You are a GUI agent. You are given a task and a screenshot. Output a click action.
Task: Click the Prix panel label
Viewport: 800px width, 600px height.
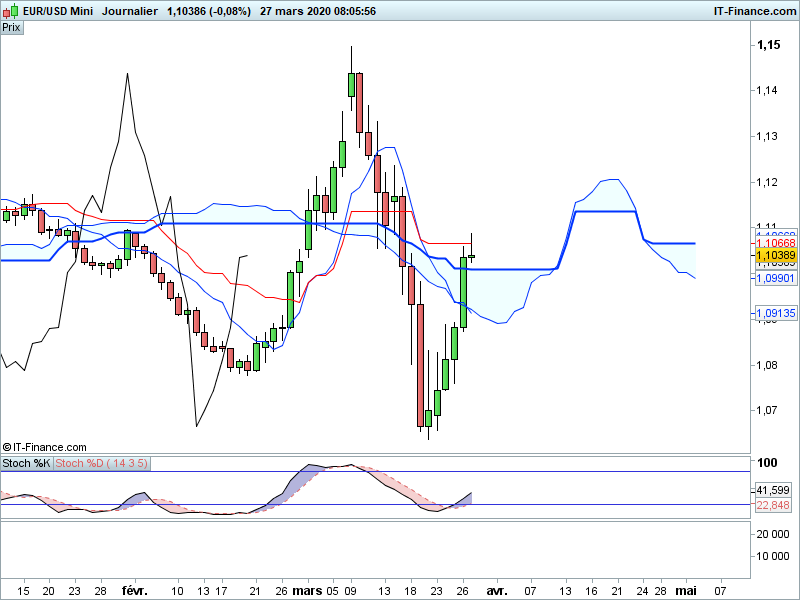click(12, 28)
